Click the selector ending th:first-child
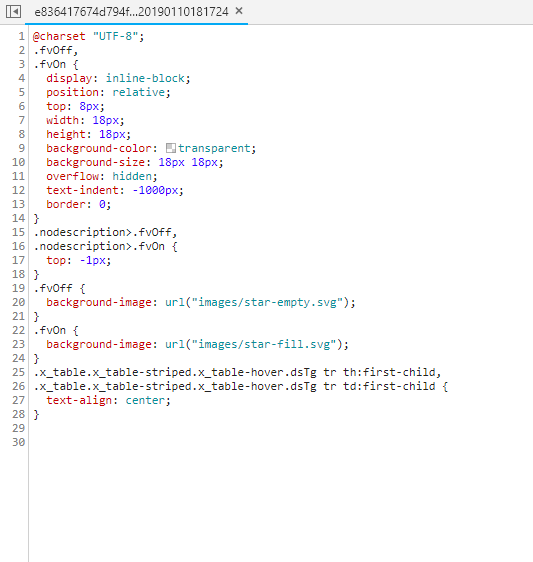 click(x=237, y=372)
